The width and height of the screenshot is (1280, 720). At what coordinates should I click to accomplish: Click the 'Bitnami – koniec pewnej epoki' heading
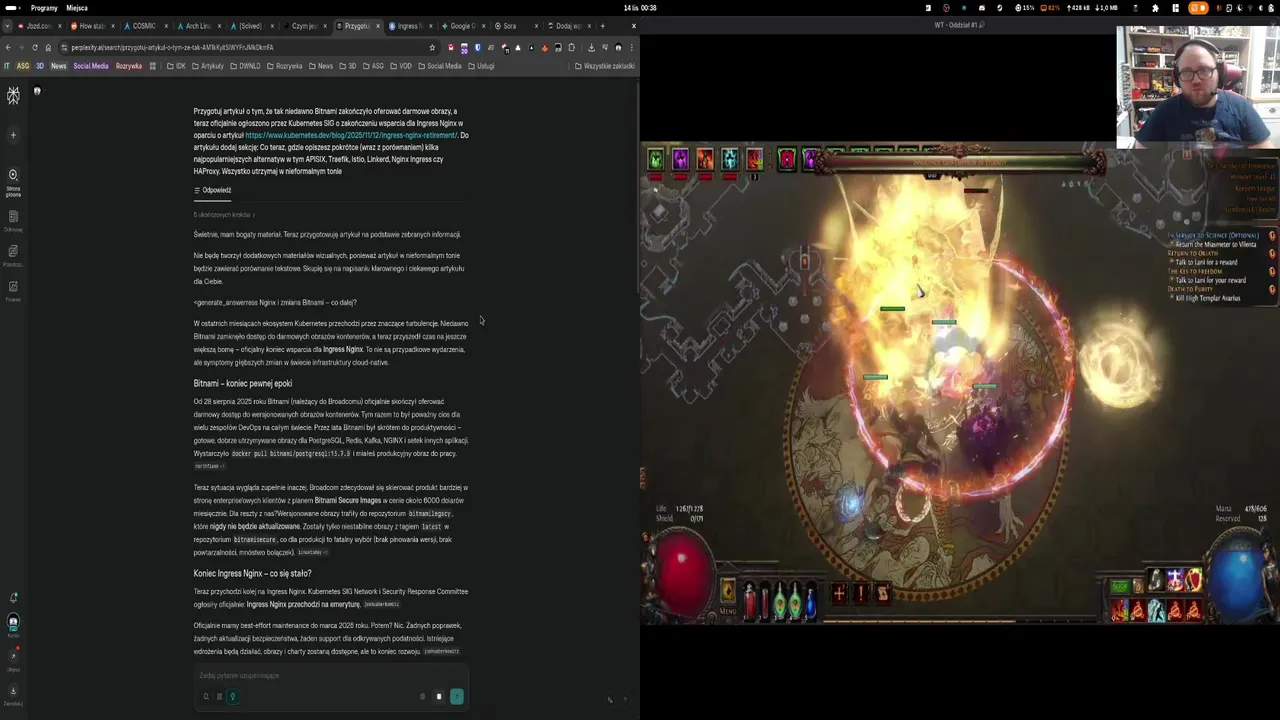pyautogui.click(x=243, y=384)
